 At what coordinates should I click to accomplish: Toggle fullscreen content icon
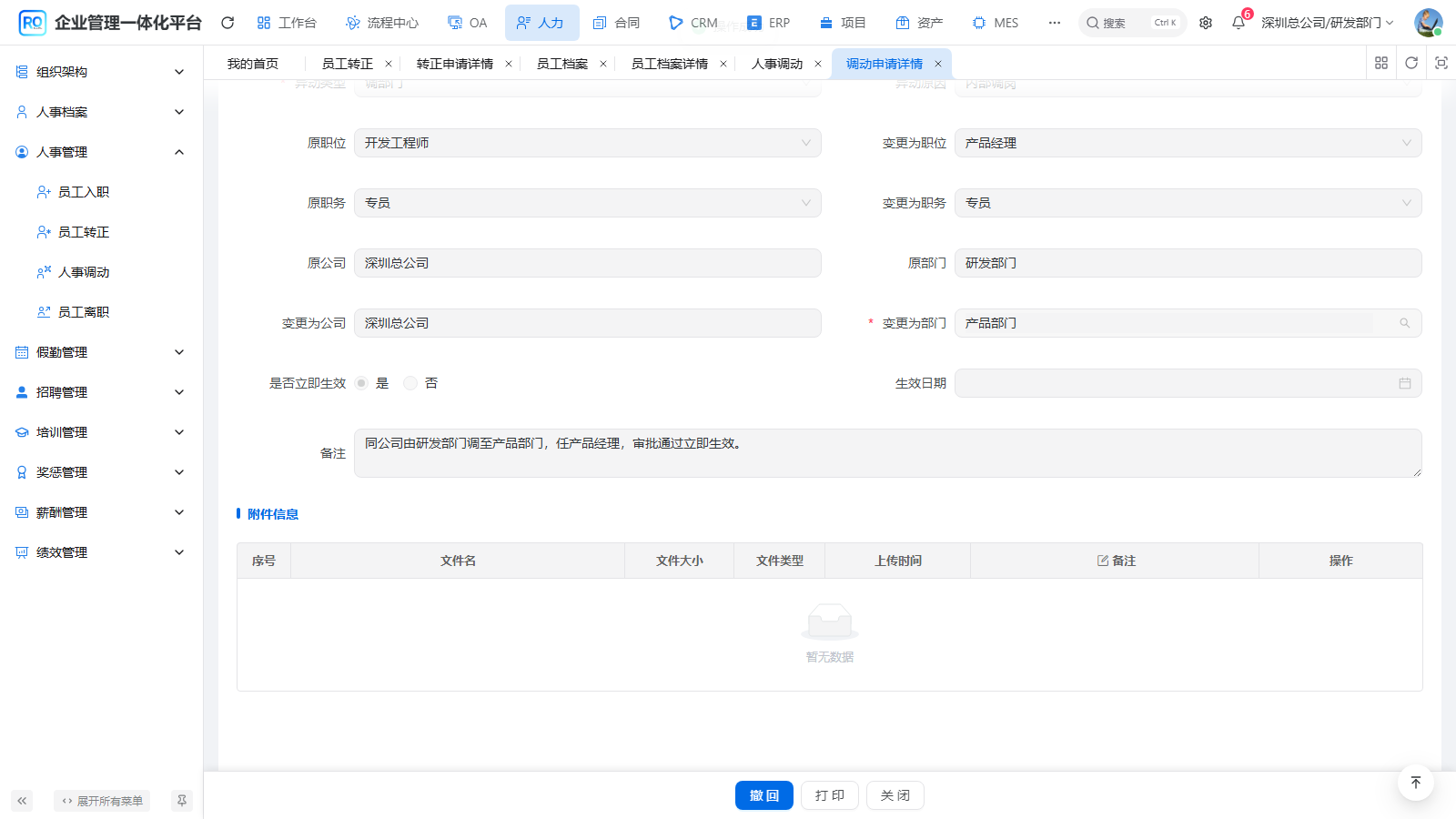(1441, 63)
